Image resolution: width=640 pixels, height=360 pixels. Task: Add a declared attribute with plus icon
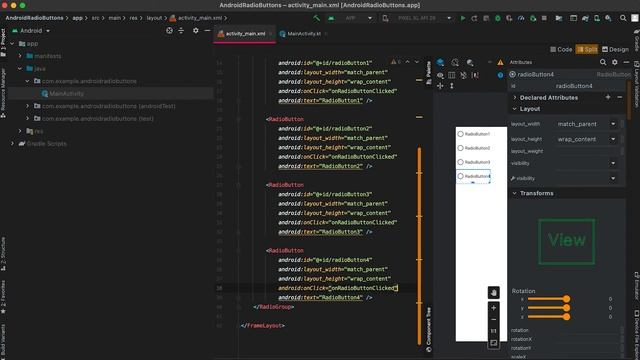coord(608,97)
